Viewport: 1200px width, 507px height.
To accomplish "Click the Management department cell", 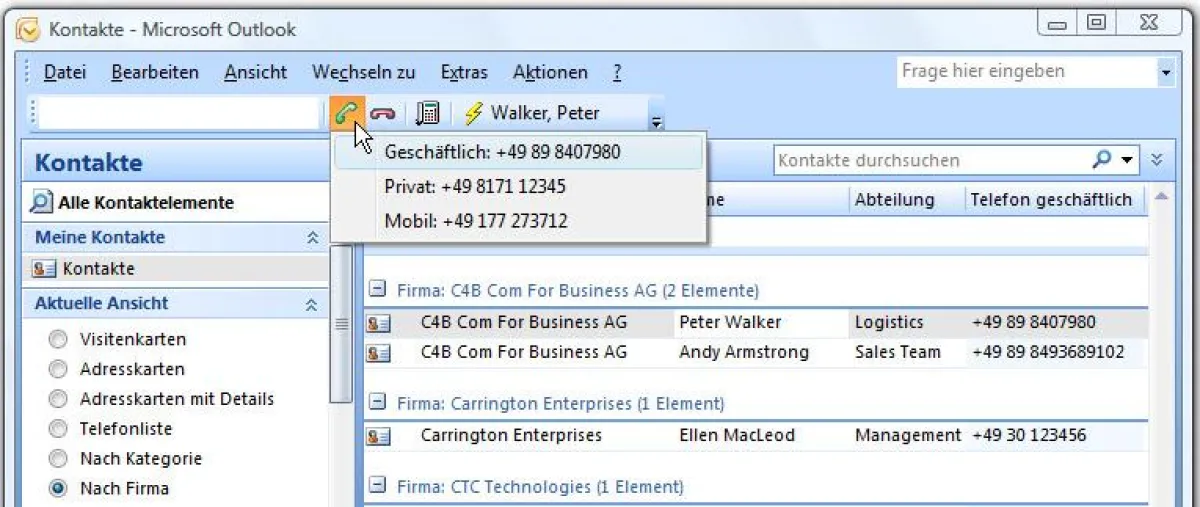I will [908, 436].
